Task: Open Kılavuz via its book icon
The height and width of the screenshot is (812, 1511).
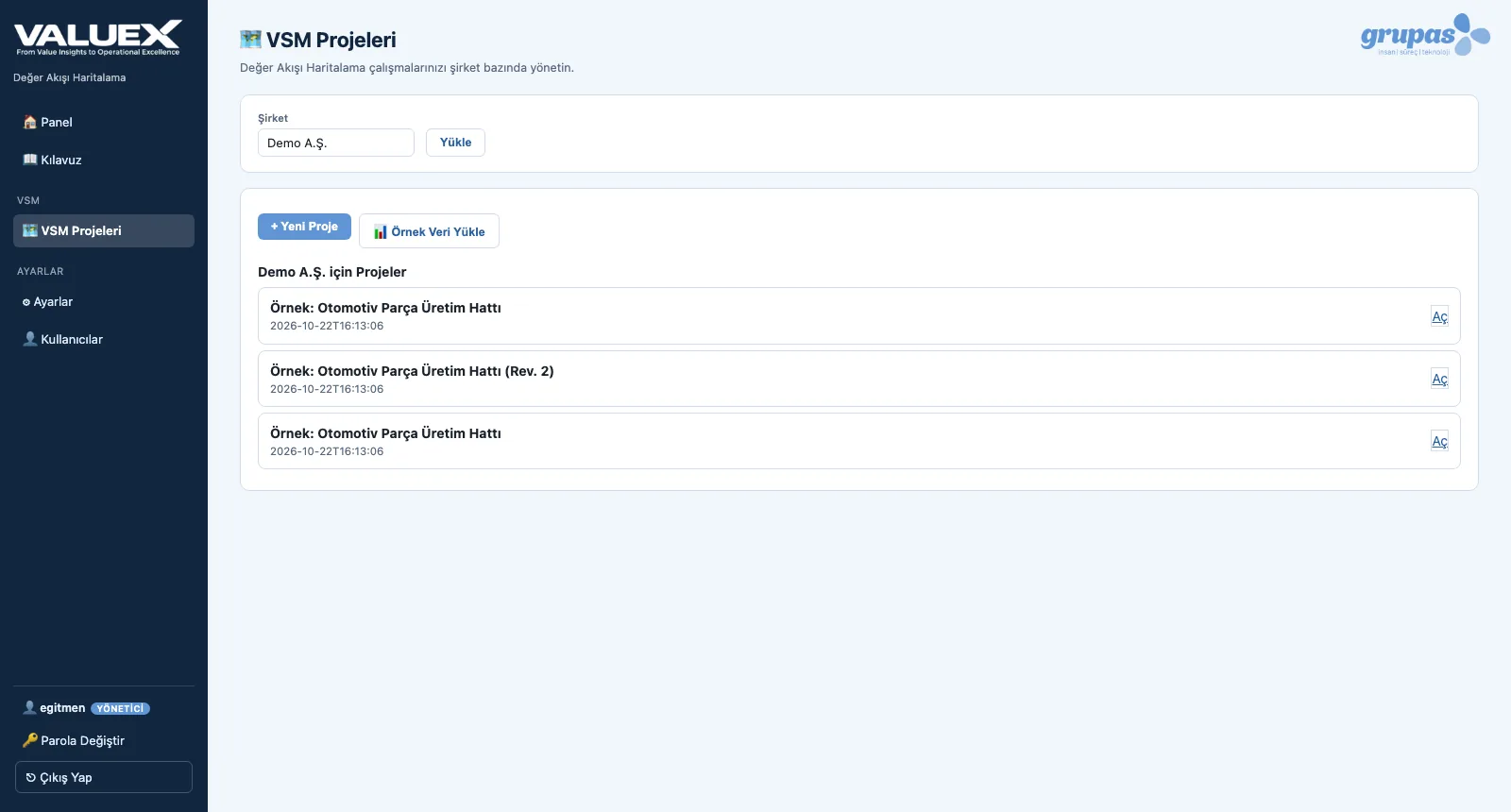Action: click(x=29, y=161)
